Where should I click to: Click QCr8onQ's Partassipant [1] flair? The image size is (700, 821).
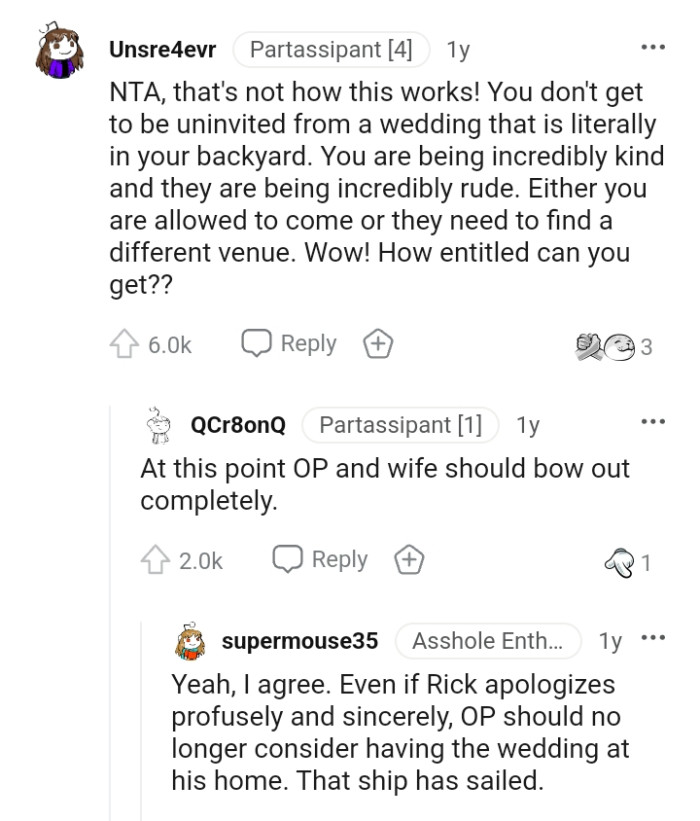pos(400,424)
